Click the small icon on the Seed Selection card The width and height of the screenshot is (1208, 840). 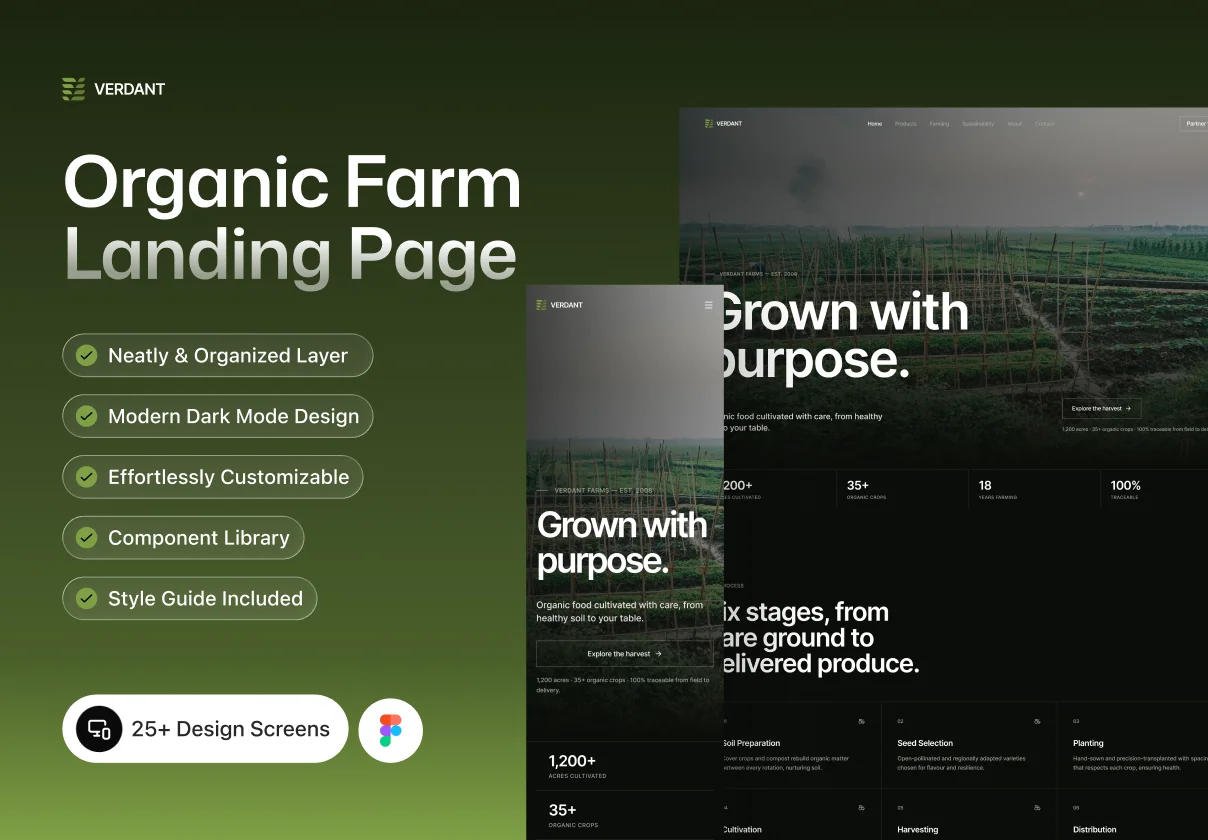tap(1037, 721)
